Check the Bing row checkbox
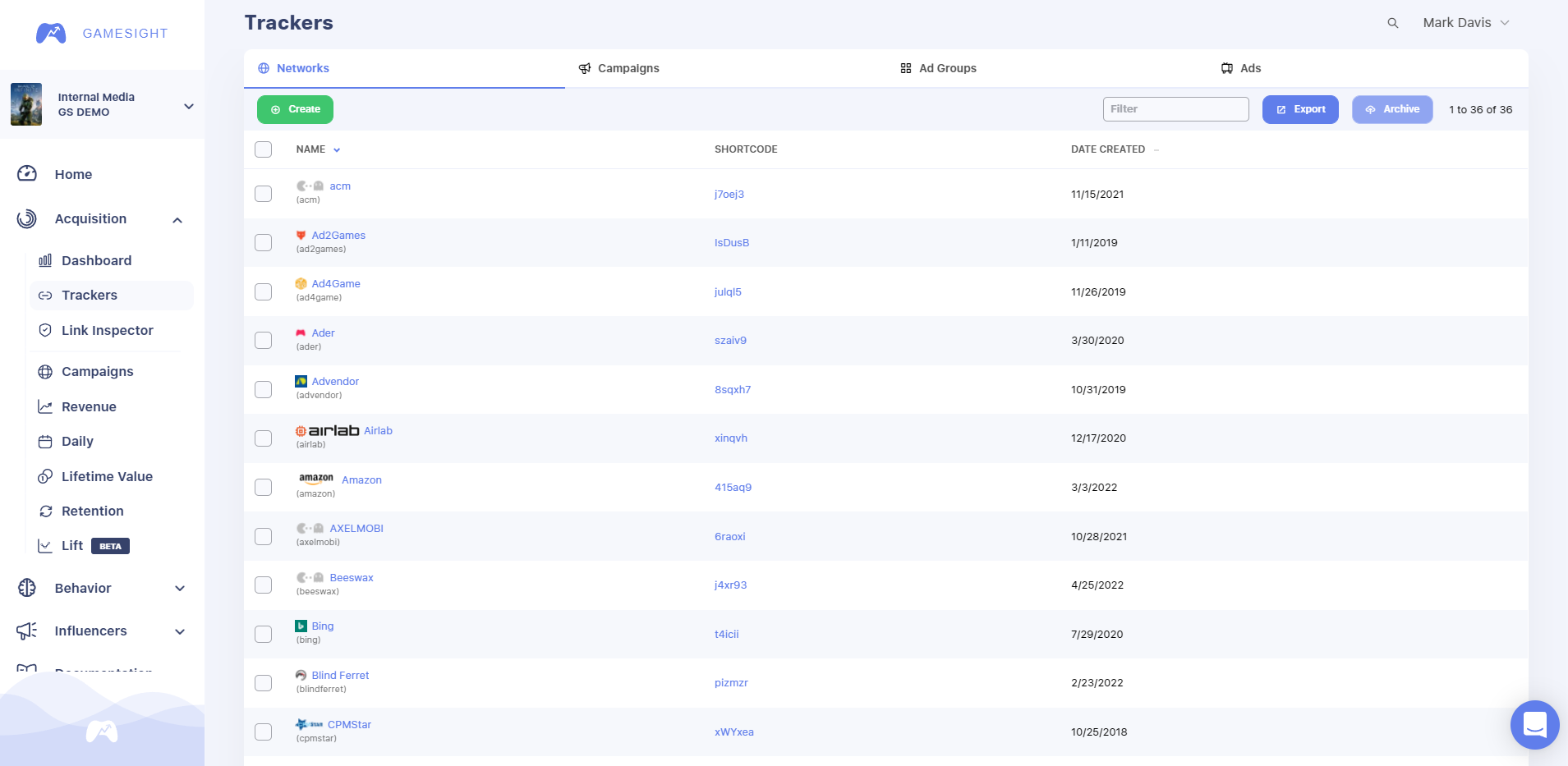 [263, 634]
